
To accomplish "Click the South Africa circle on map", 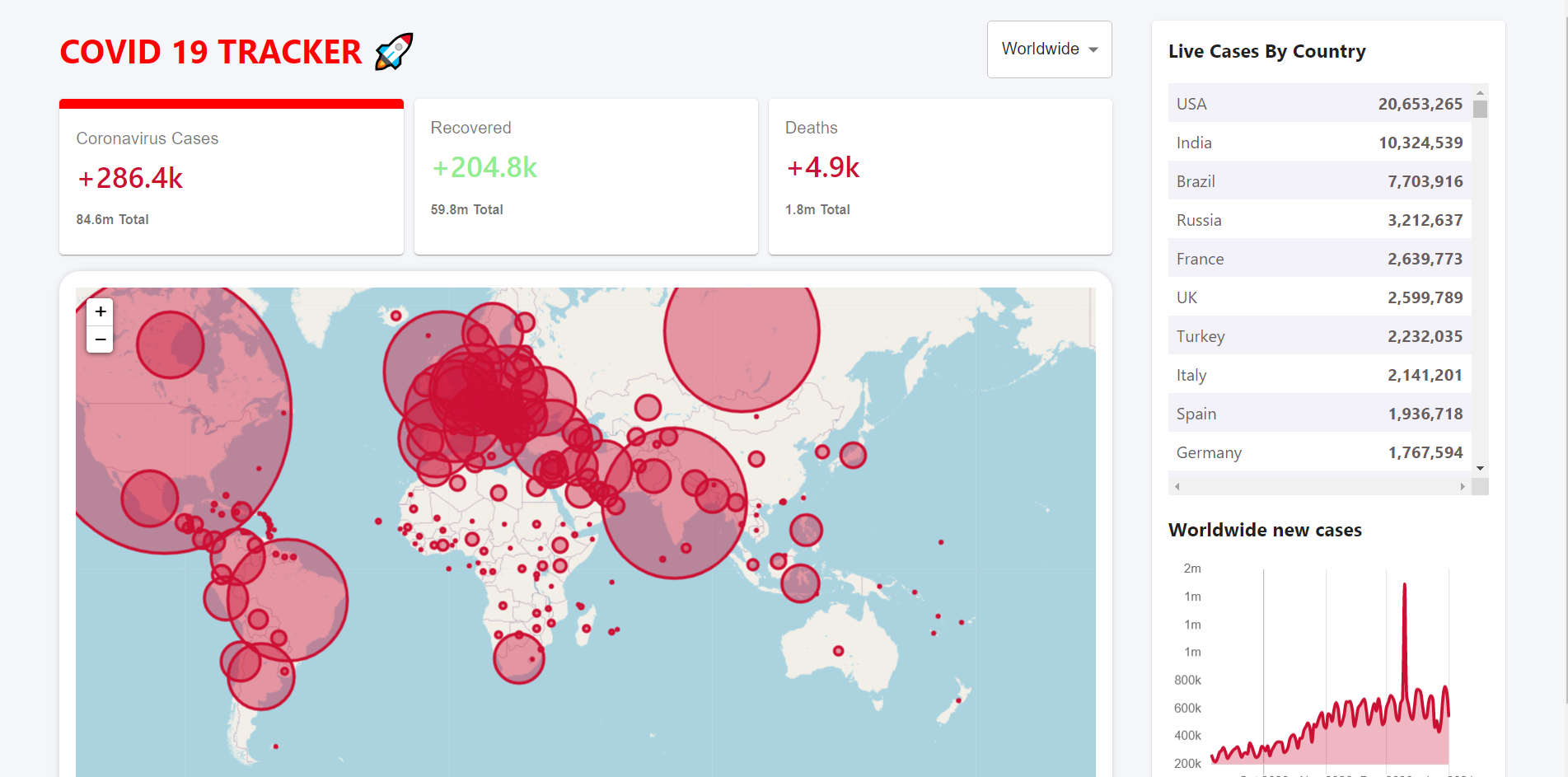I will click(518, 658).
